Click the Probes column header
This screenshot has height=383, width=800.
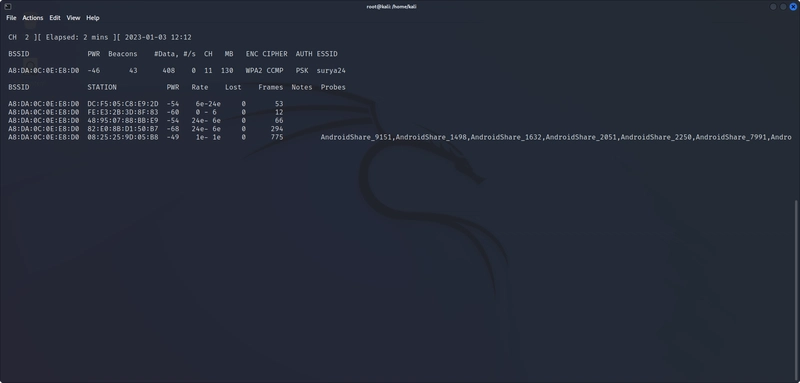tap(333, 87)
